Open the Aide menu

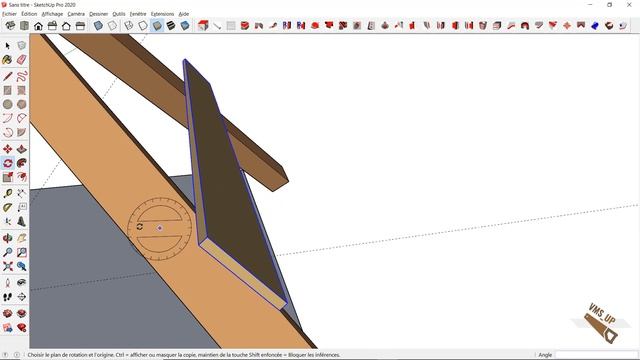184,14
